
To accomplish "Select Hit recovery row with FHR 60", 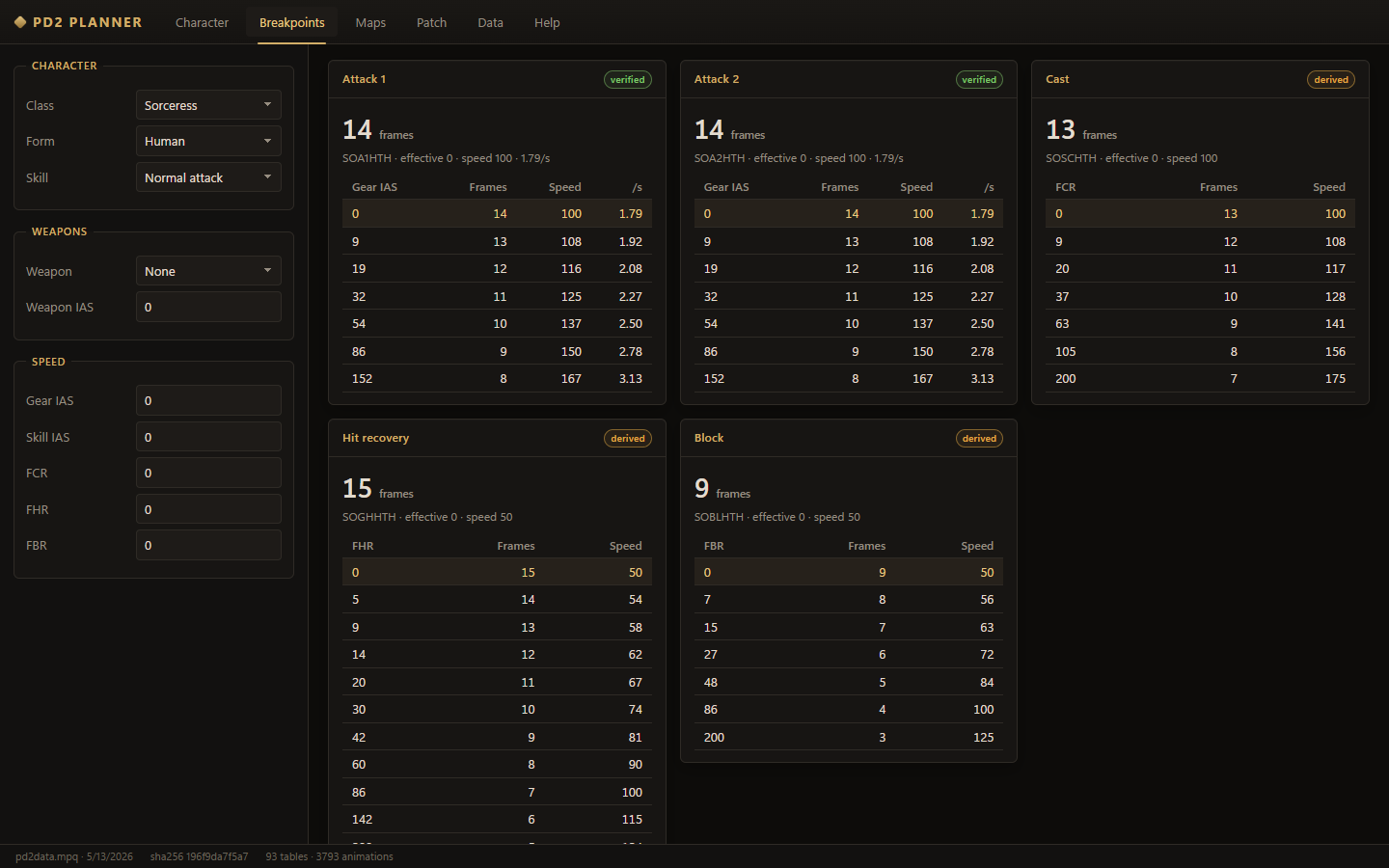I will (x=497, y=765).
